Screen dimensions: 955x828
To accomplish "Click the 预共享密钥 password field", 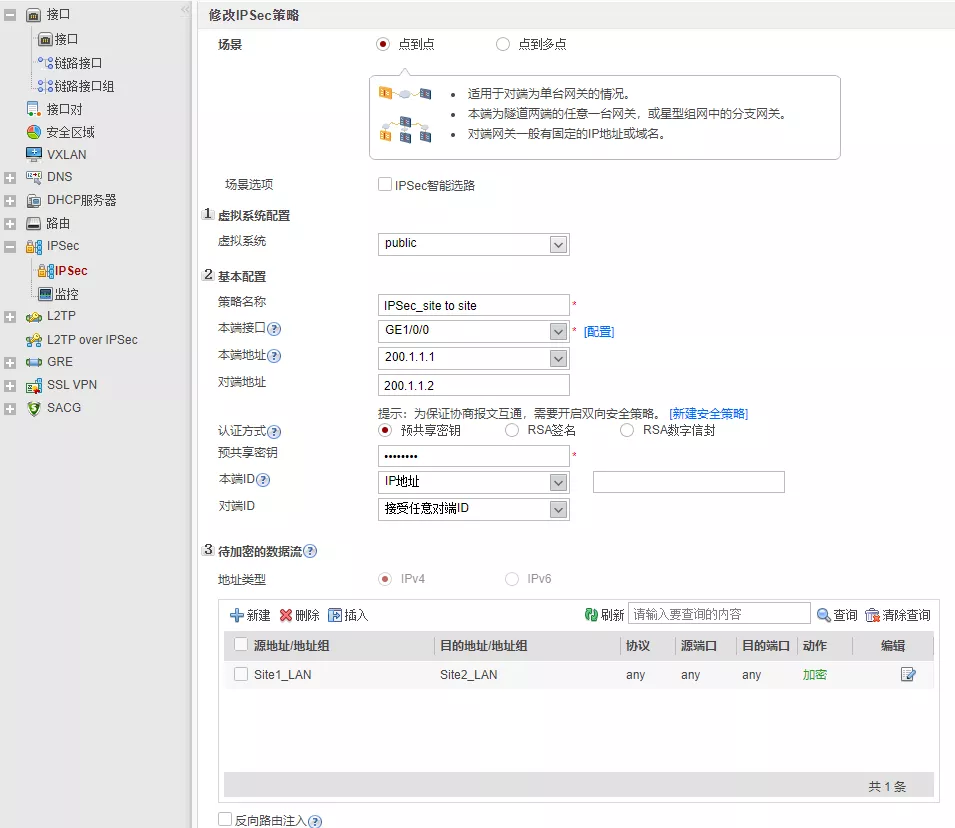I will point(473,456).
